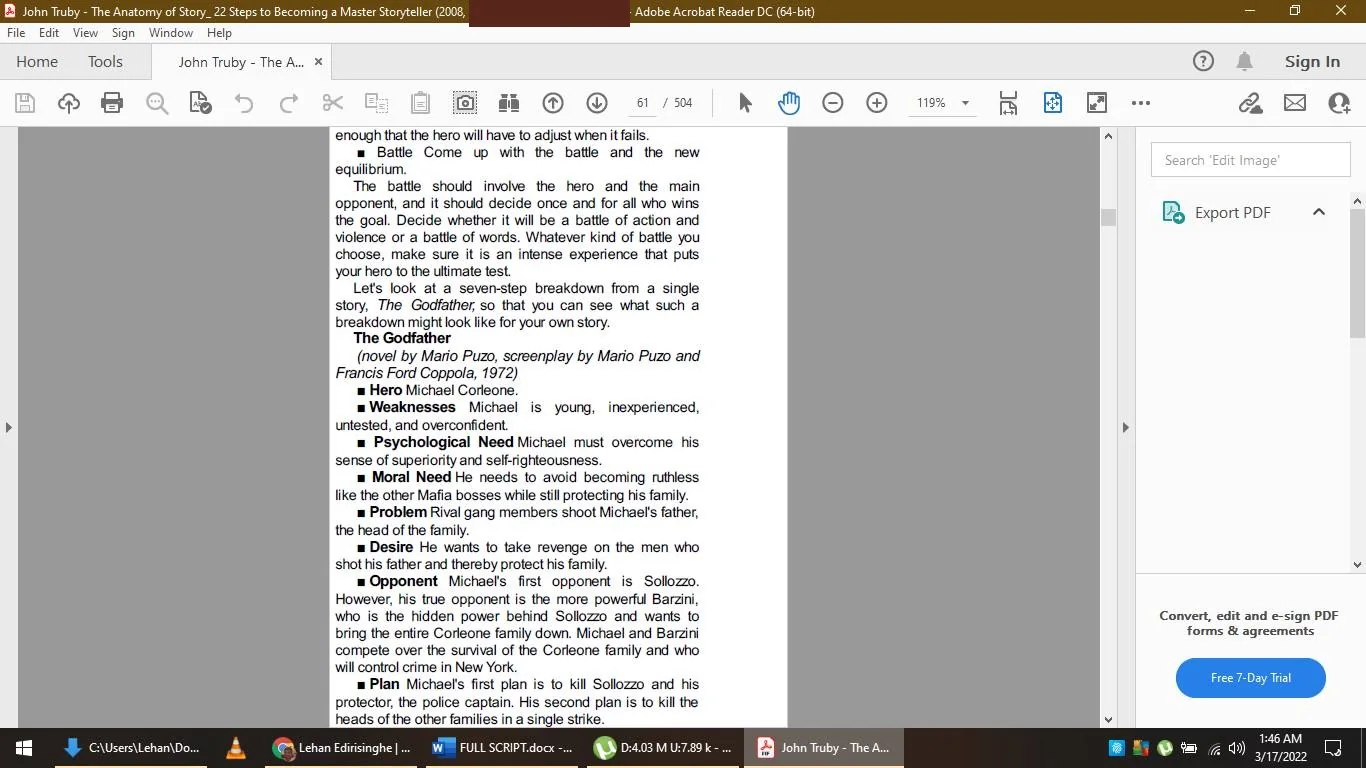Open the View menu

click(85, 33)
